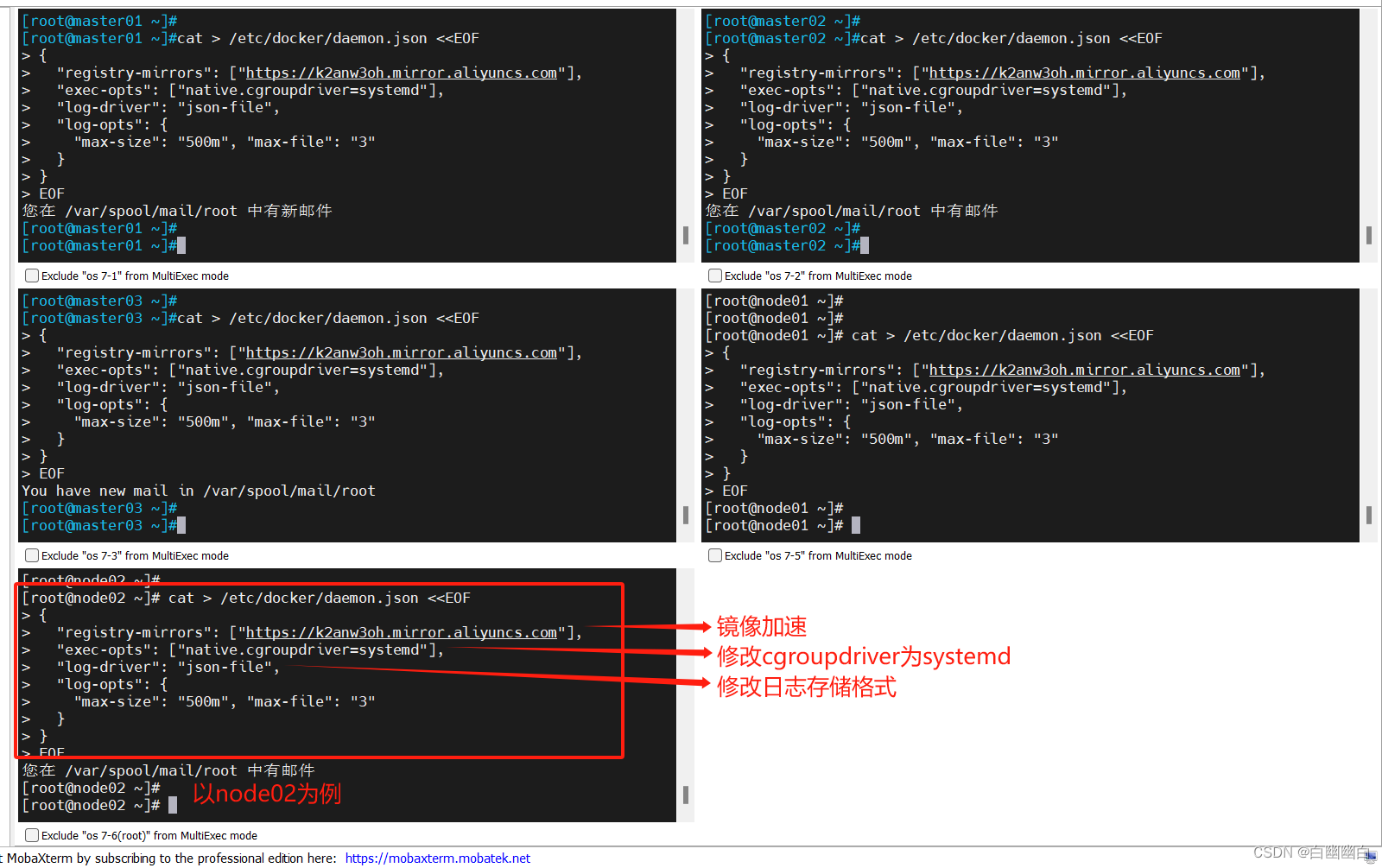This screenshot has width=1382, height=868.
Task: Check Exclude "os 7-6(root)" from MultiExec mode
Action: click(32, 835)
